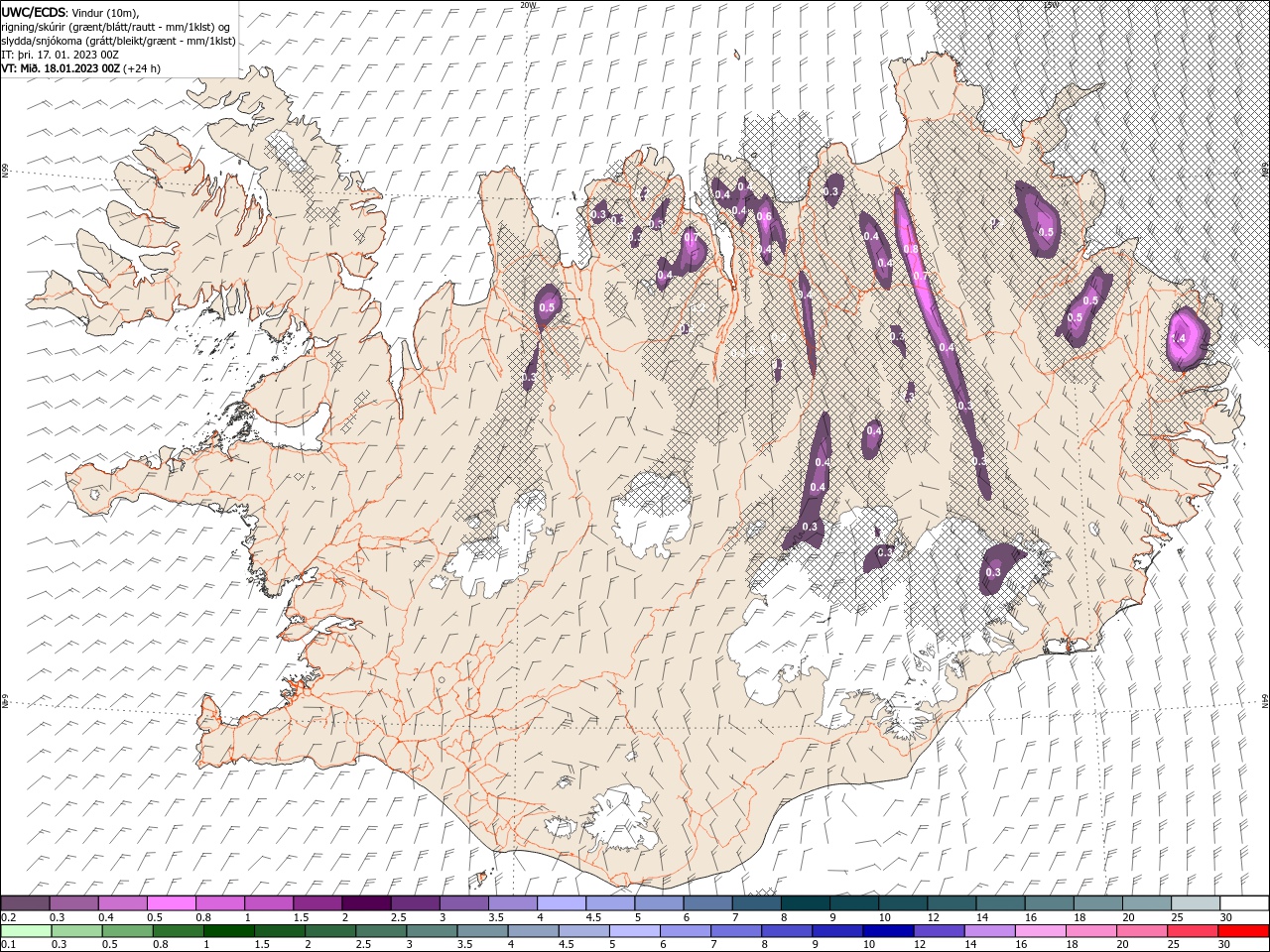Select the 'rigning/skúrir' header line
Viewport: 1270px width, 952px height.
click(116, 27)
